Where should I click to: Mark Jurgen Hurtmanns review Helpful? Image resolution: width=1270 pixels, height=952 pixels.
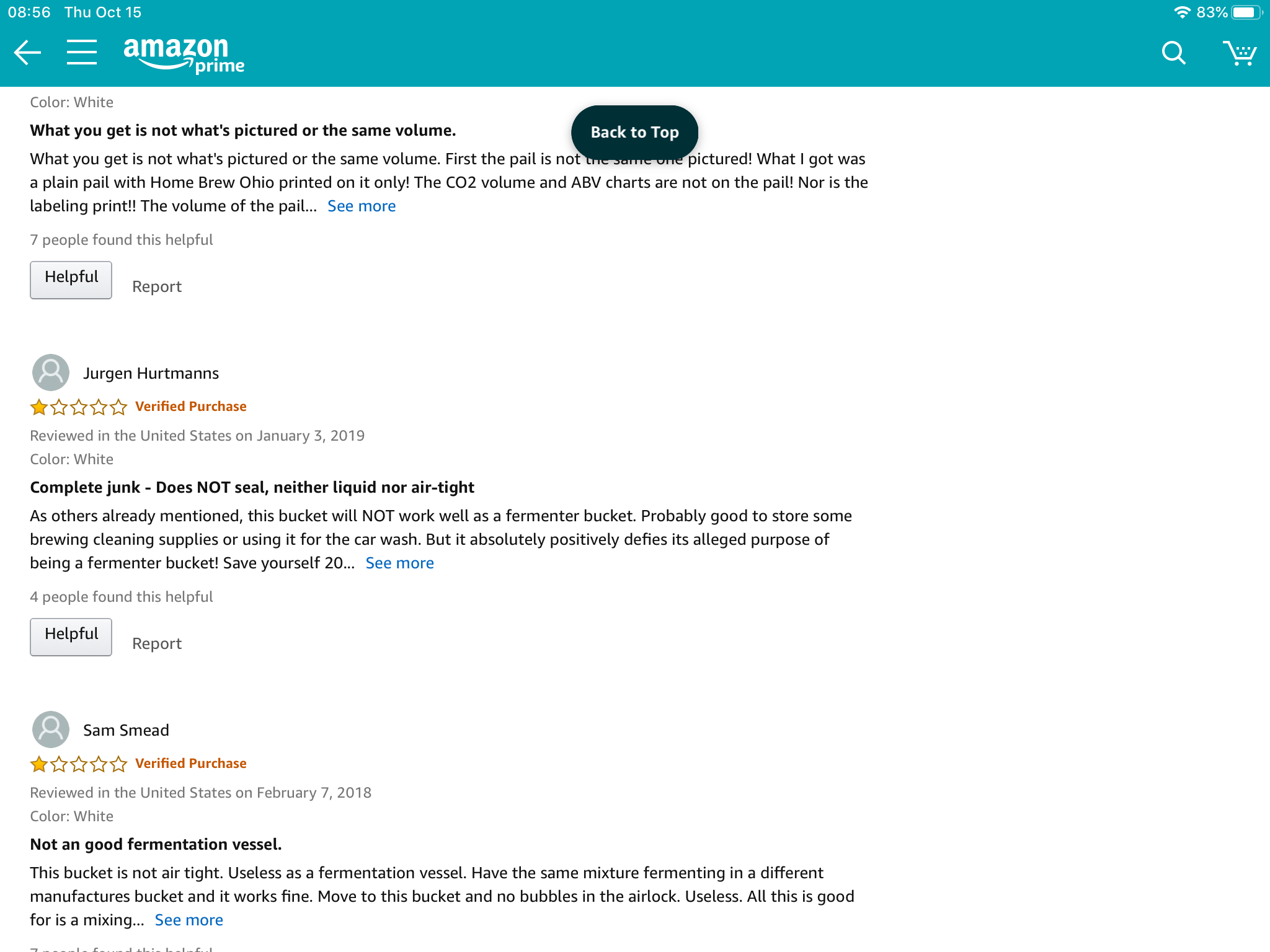(x=71, y=637)
